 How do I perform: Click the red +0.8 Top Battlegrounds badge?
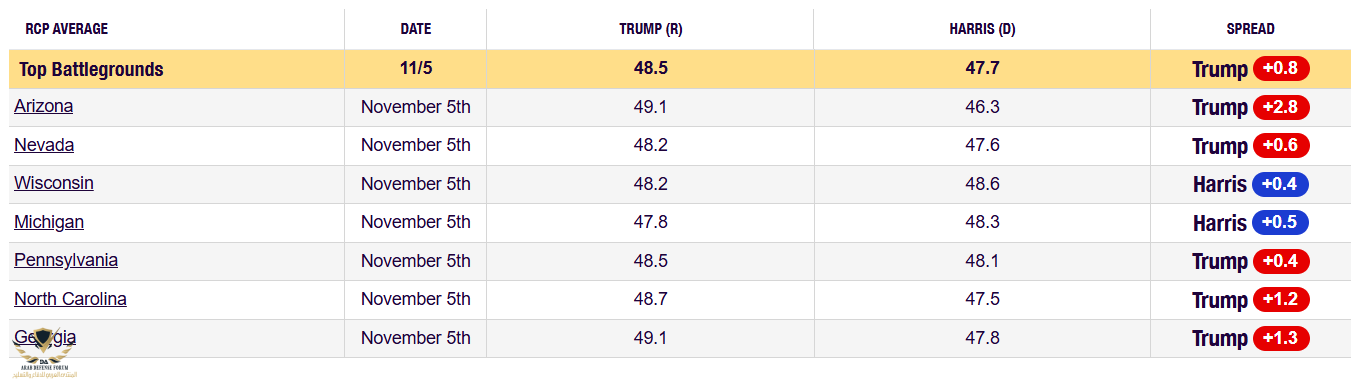point(1281,69)
